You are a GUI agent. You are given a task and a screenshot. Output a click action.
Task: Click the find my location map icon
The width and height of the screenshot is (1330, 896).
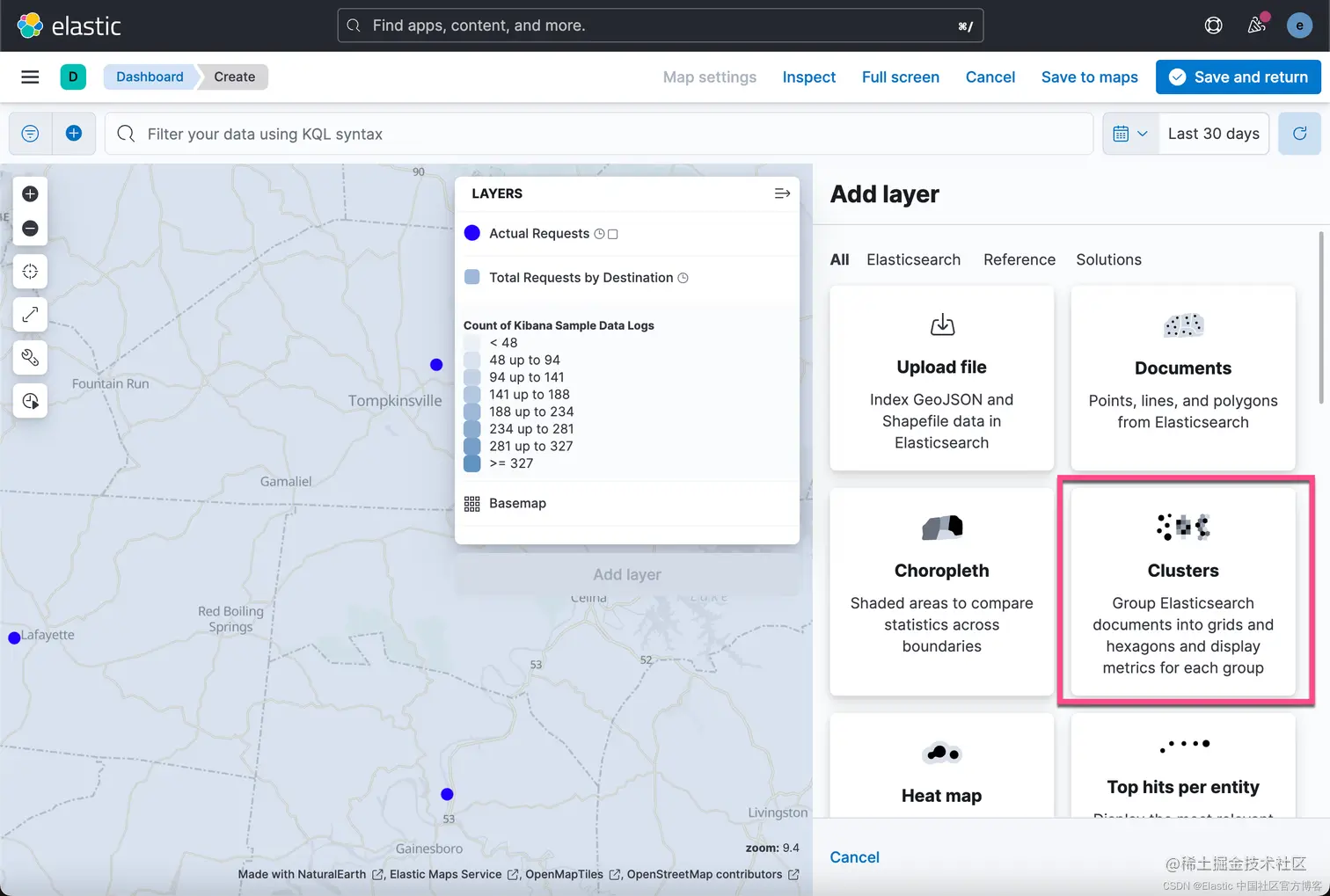coord(30,271)
